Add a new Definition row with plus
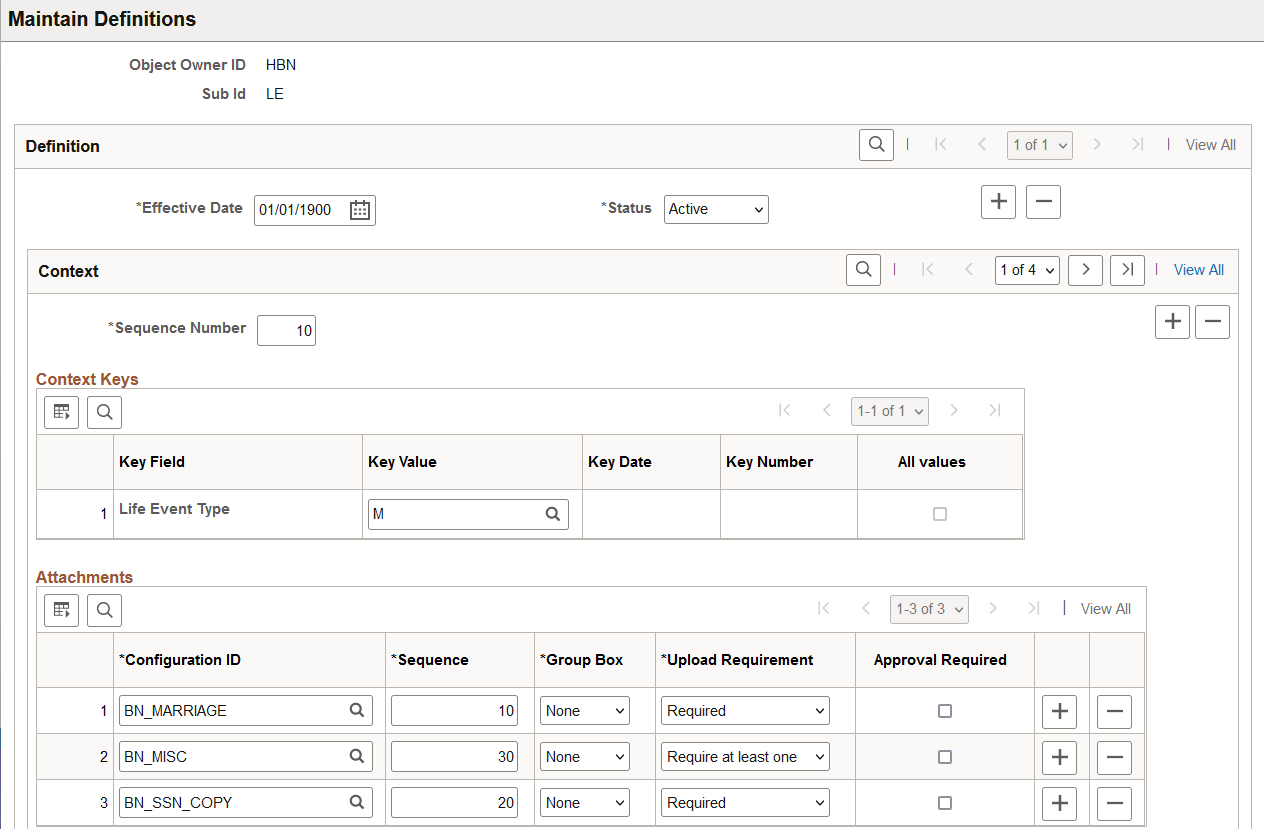The height and width of the screenshot is (829, 1264). [x=998, y=202]
